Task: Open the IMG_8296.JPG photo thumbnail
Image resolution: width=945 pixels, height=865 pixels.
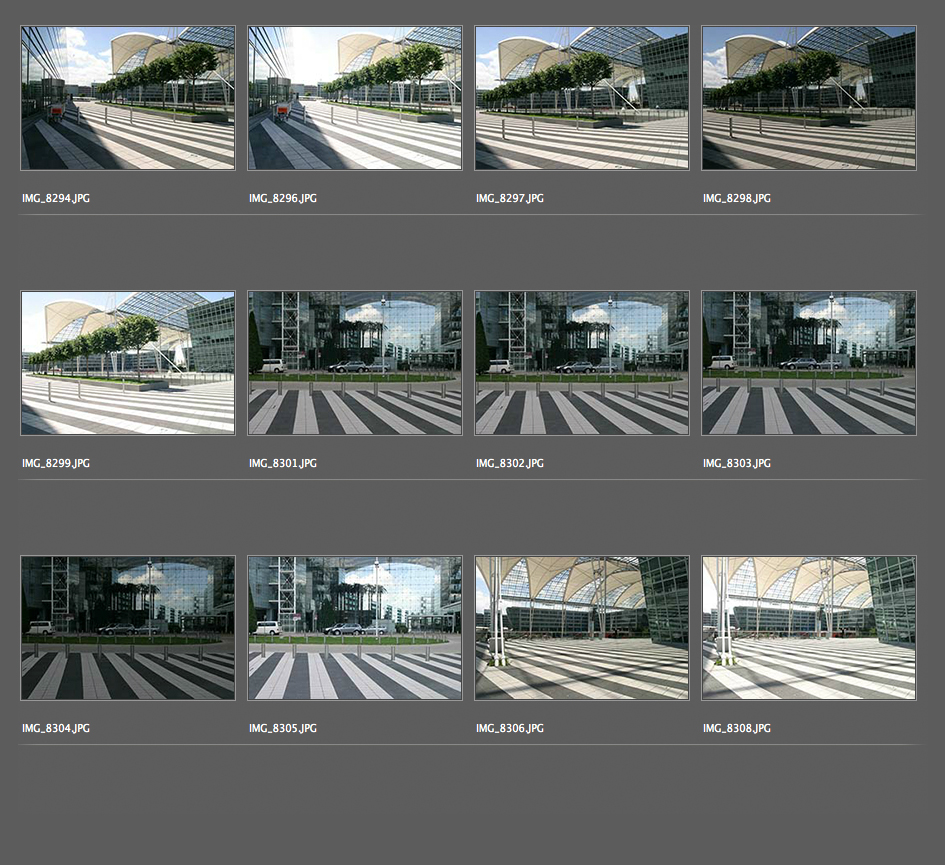Action: 355,98
